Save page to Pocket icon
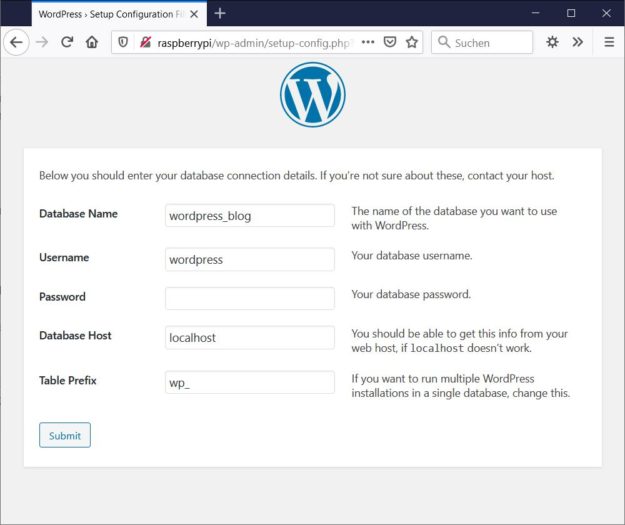Screen dimensions: 625x525 click(x=390, y=42)
